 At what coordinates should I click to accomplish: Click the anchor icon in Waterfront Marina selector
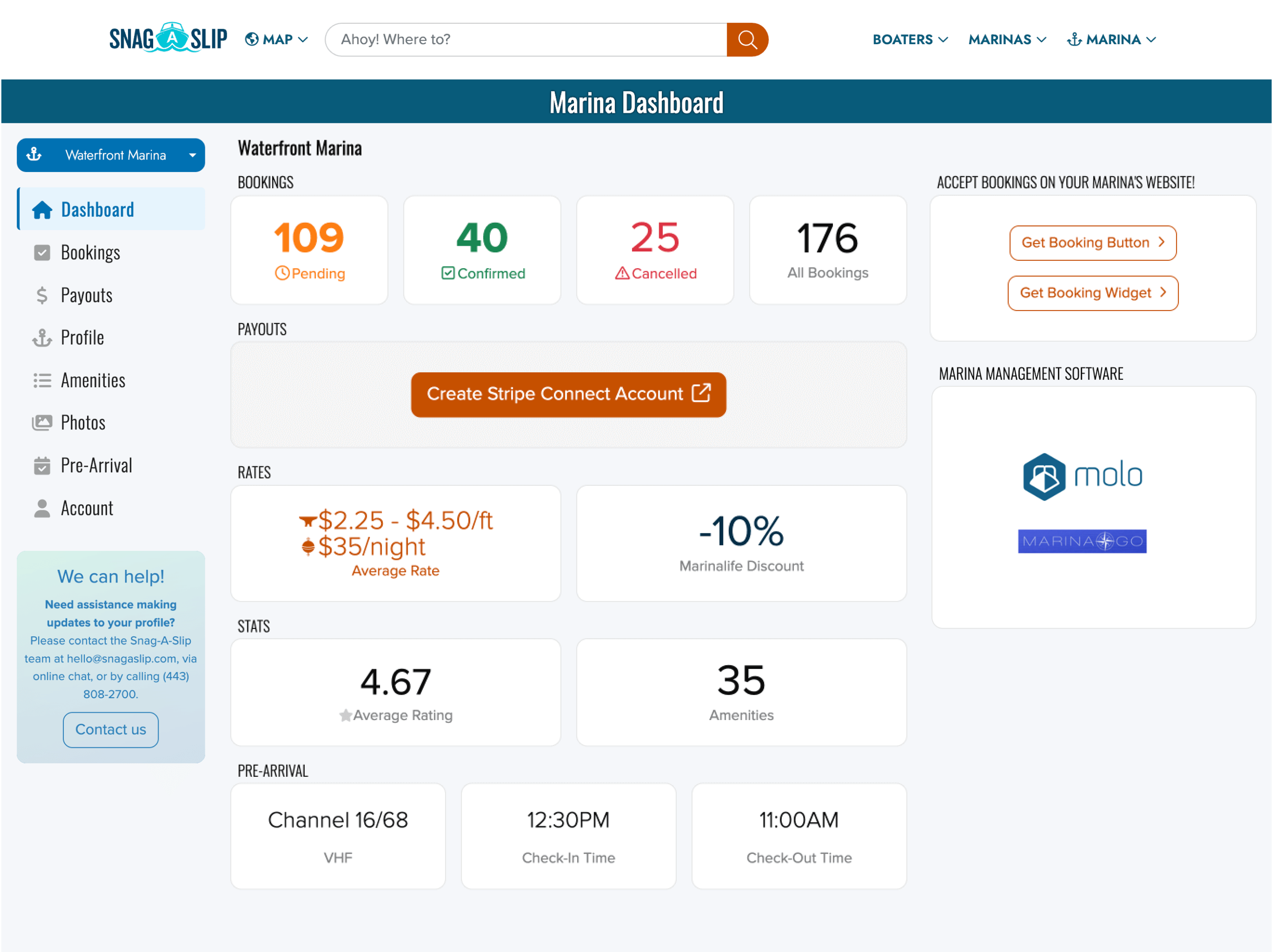(35, 154)
